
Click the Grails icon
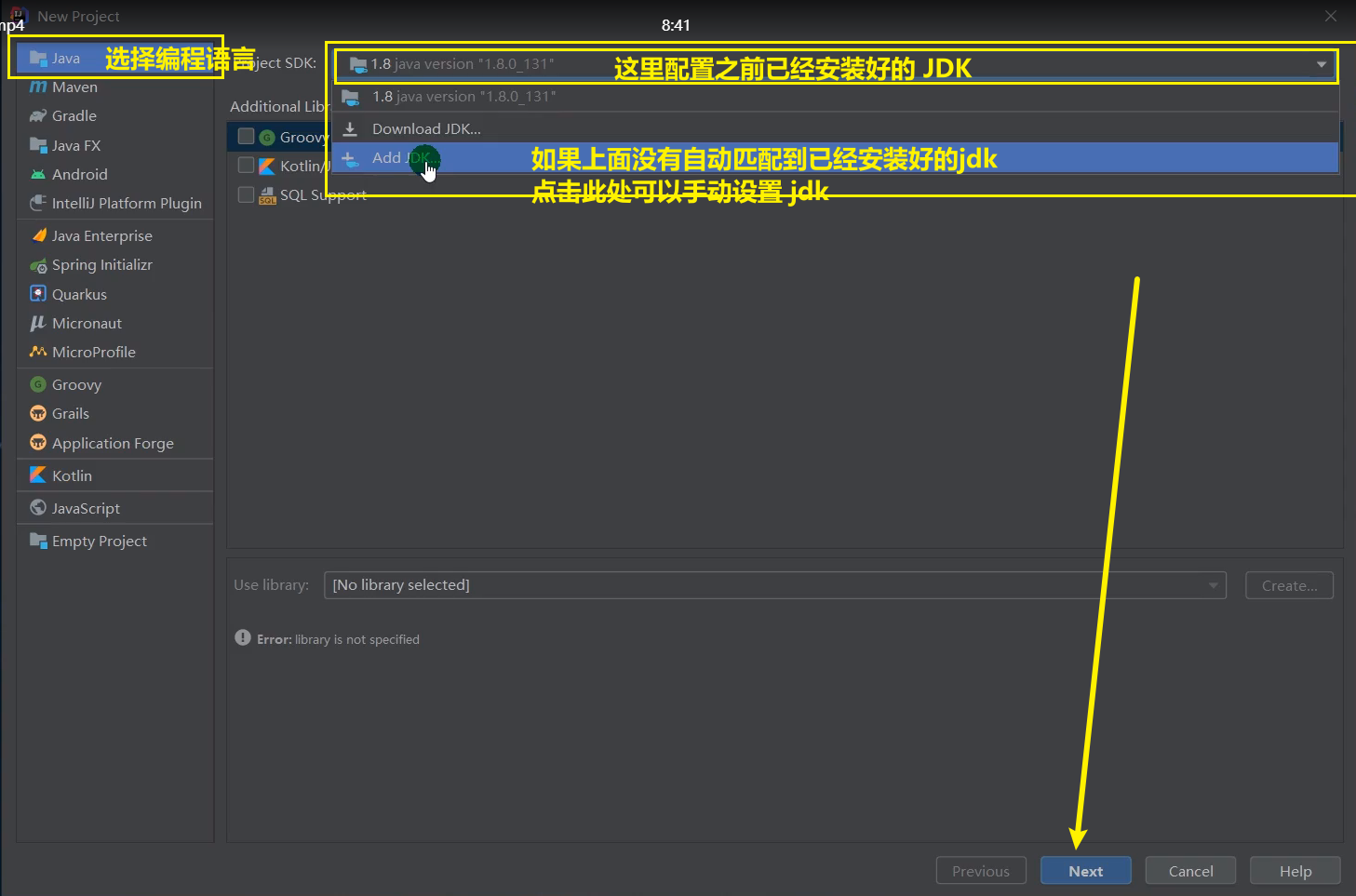38,413
